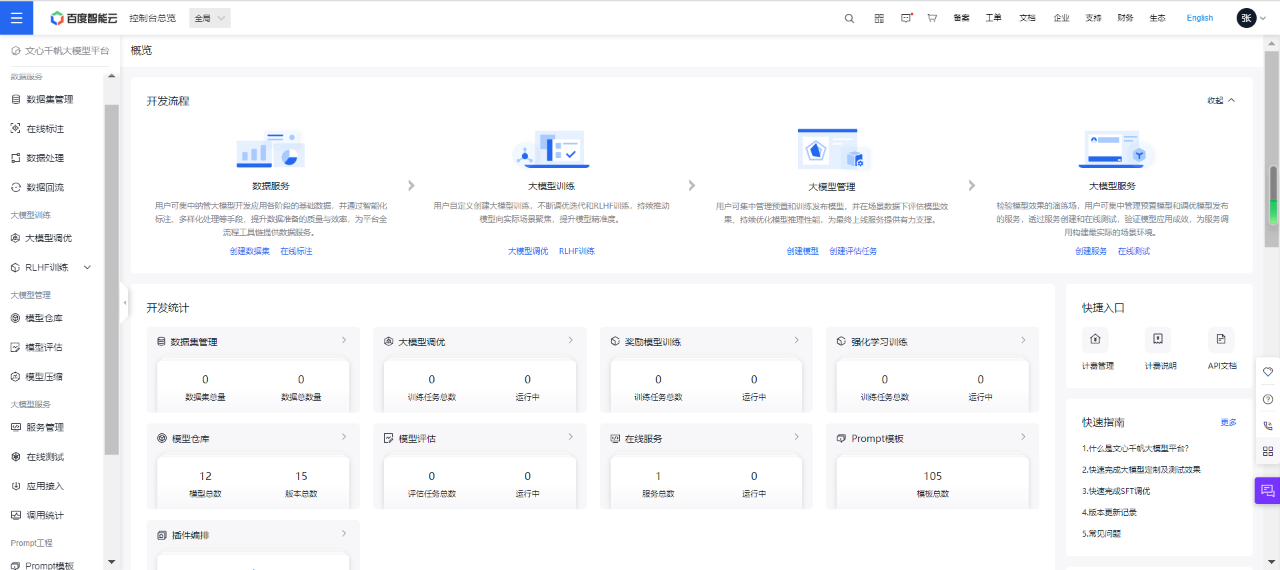The image size is (1280, 570).
Task: Click the 张 user avatar
Action: point(1246,18)
